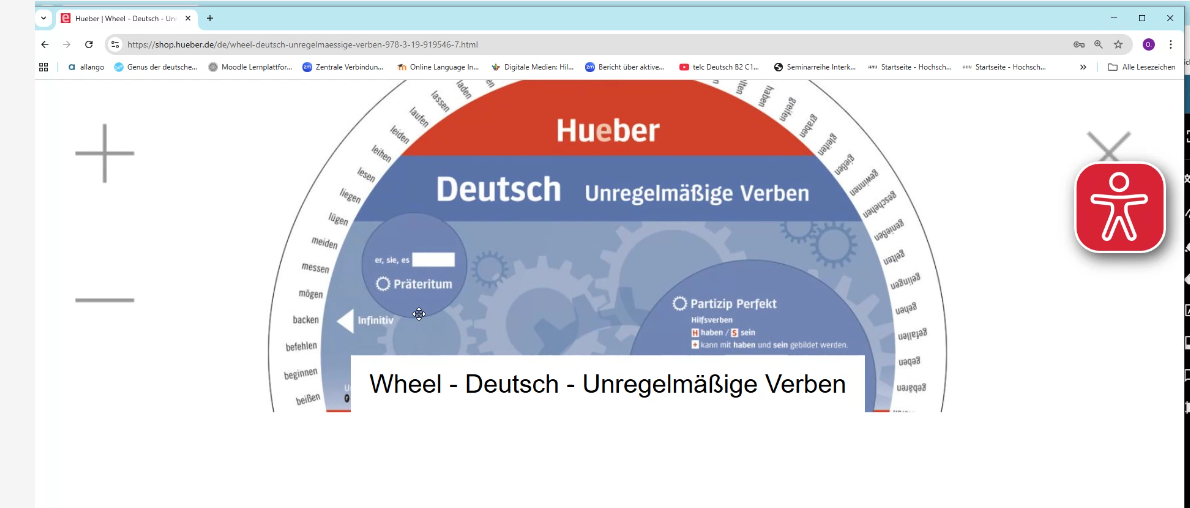Click the Hueber logo on the wheel
The width and height of the screenshot is (1190, 508).
point(608,130)
